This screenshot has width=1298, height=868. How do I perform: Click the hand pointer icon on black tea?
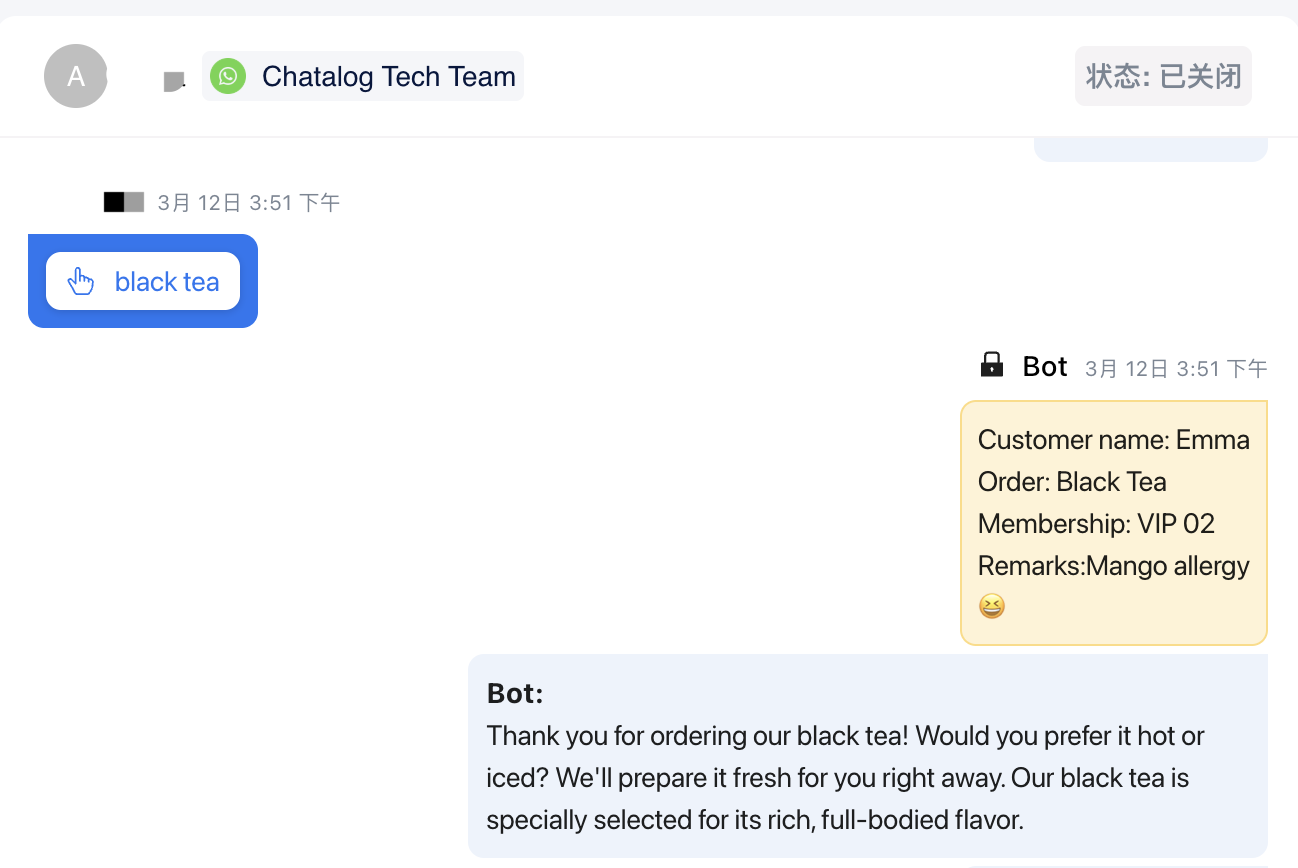pos(81,282)
